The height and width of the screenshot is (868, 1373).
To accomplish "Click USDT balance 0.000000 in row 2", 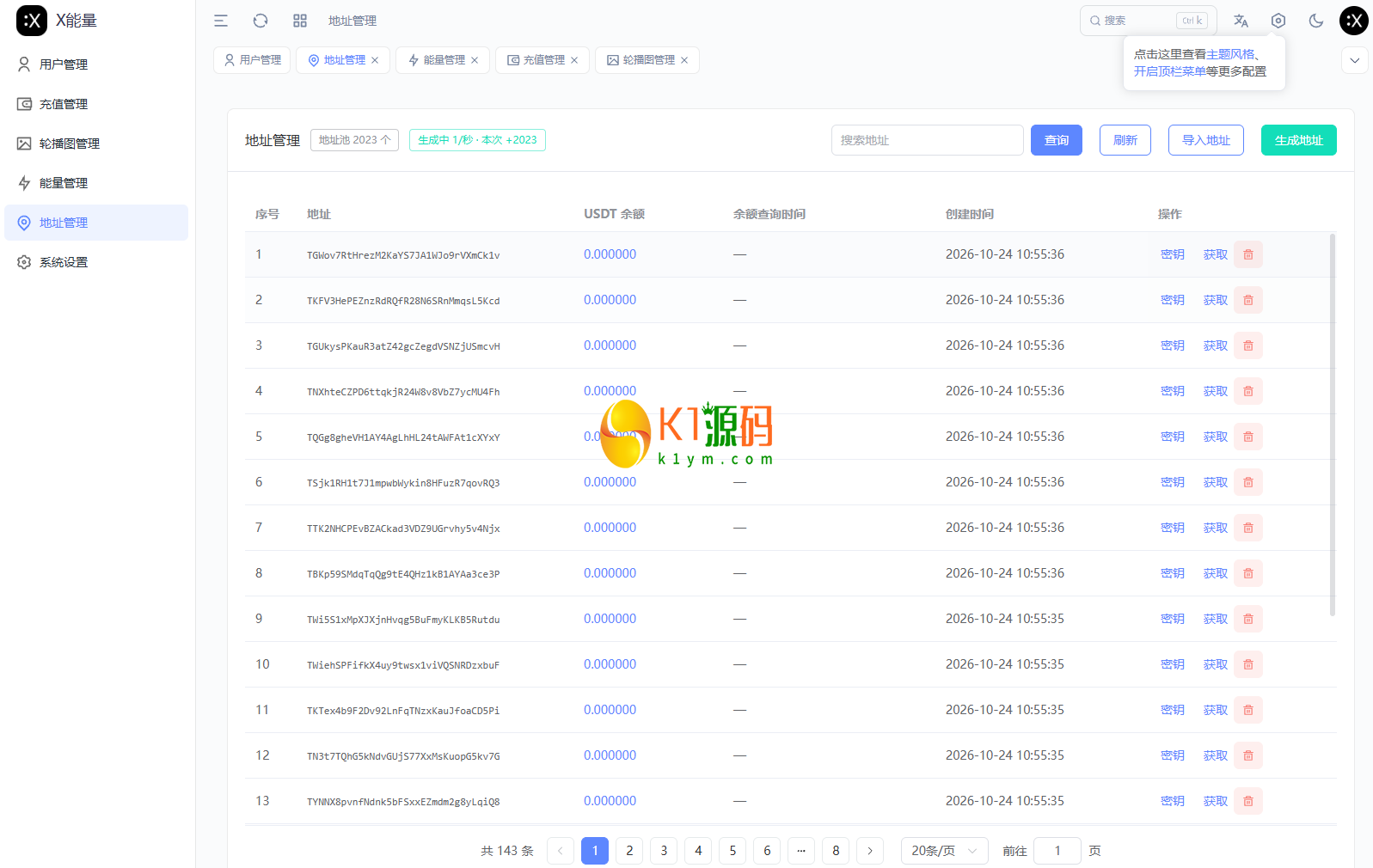I will tap(610, 300).
